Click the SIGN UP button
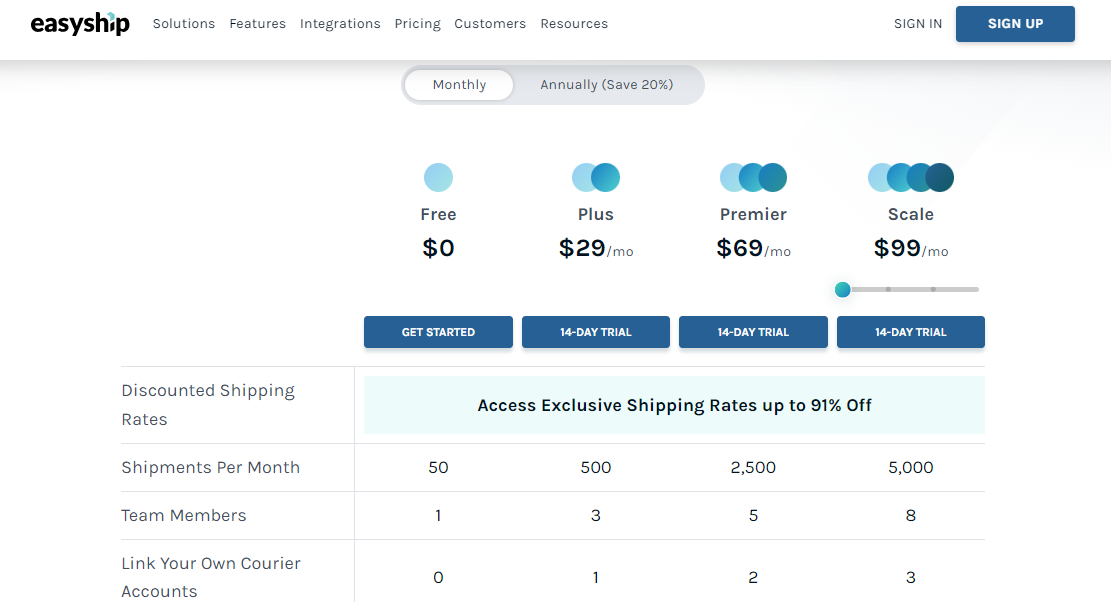This screenshot has width=1111, height=602. pyautogui.click(x=1015, y=24)
